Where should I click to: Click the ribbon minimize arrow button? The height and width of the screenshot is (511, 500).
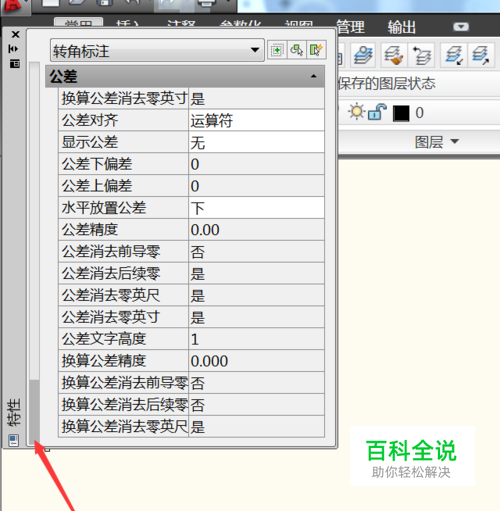click(x=461, y=26)
